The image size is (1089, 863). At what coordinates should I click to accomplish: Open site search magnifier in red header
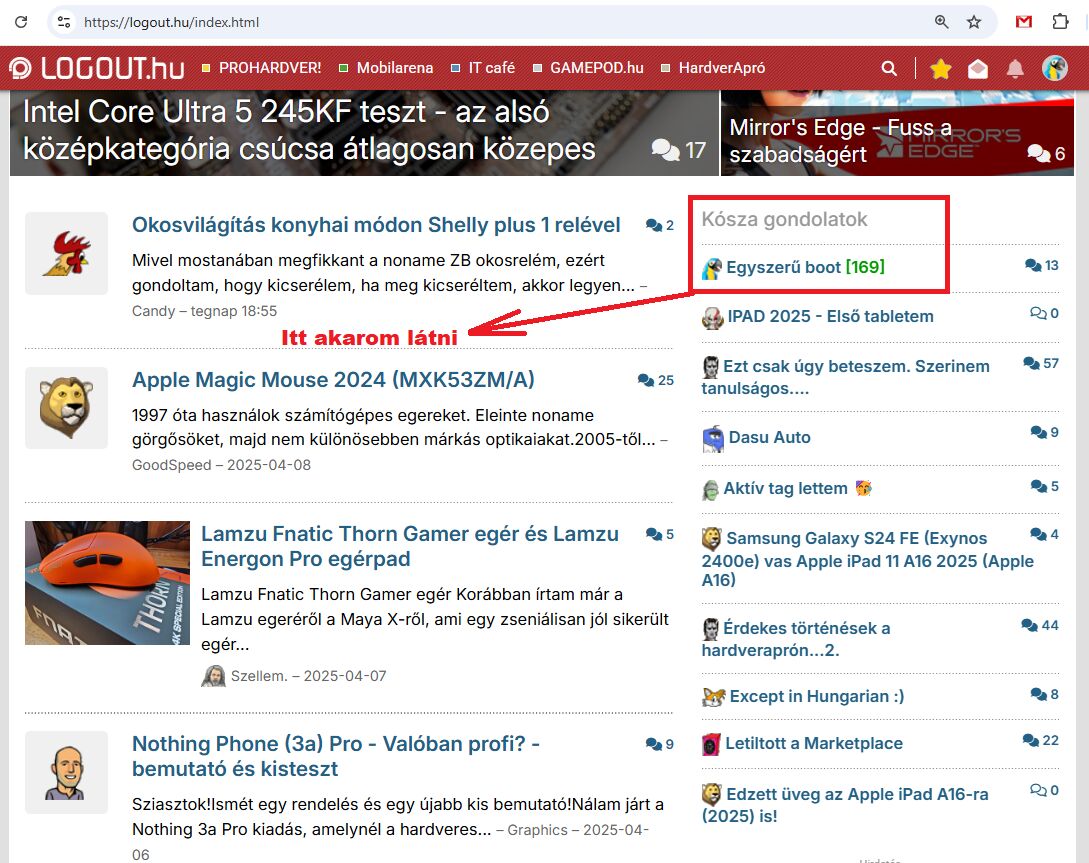[889, 68]
